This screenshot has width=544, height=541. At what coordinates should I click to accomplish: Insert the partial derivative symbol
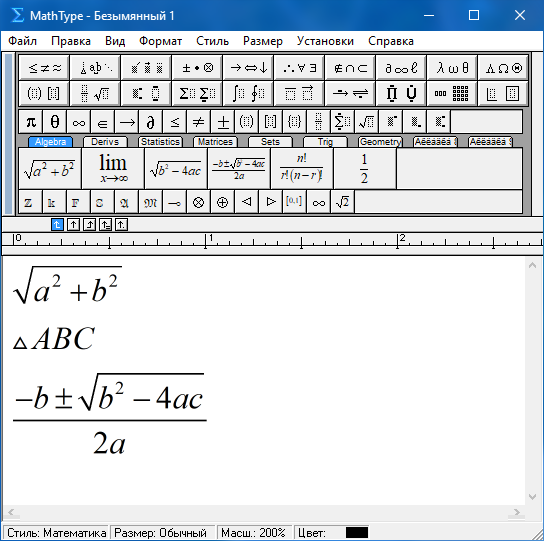[x=151, y=122]
